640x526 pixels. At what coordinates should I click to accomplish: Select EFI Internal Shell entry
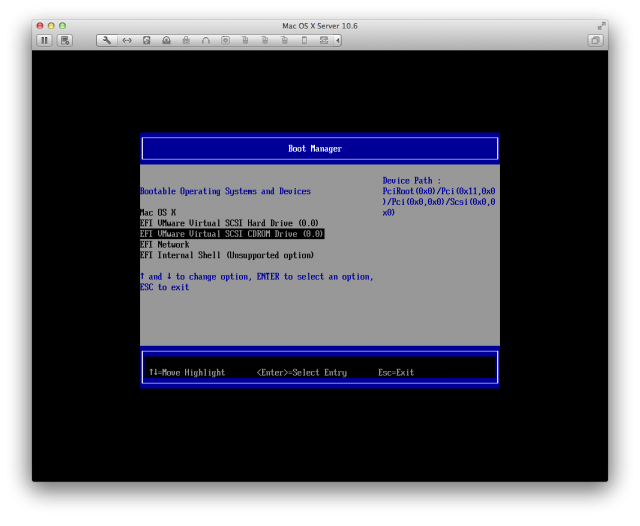[227, 255]
